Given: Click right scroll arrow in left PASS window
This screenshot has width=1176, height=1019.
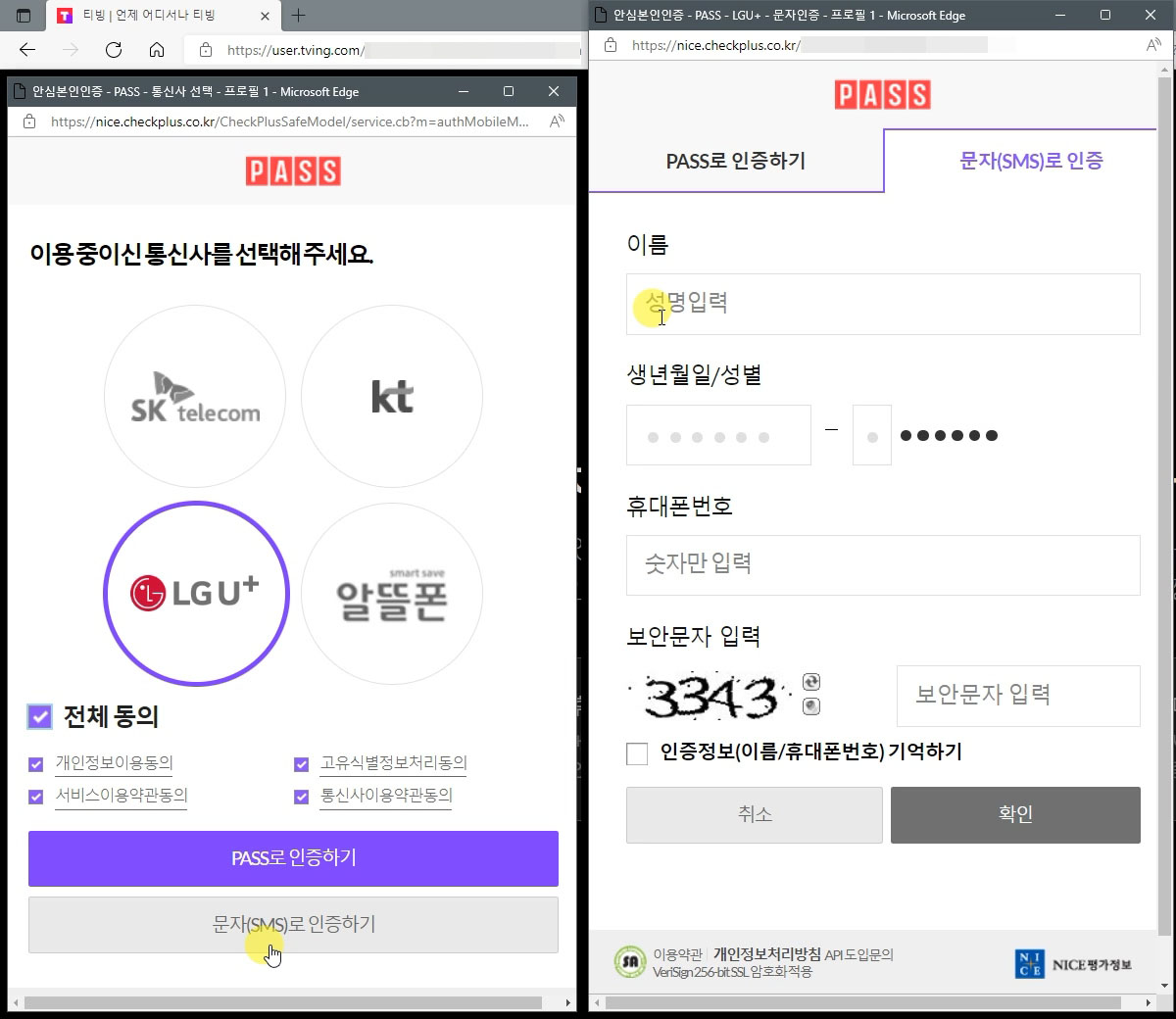Looking at the screenshot, I should [568, 1002].
